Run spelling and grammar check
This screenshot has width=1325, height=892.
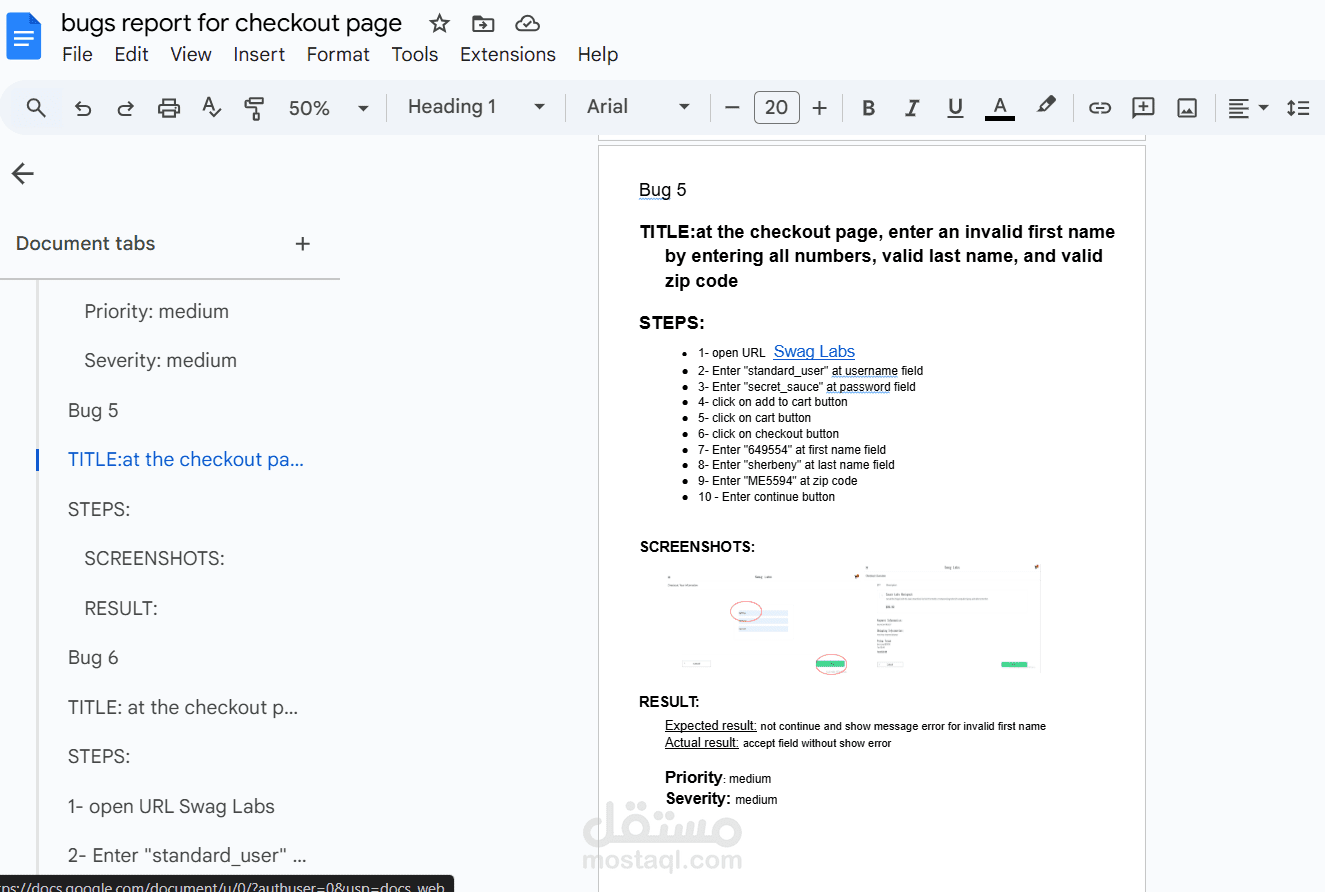tap(211, 108)
